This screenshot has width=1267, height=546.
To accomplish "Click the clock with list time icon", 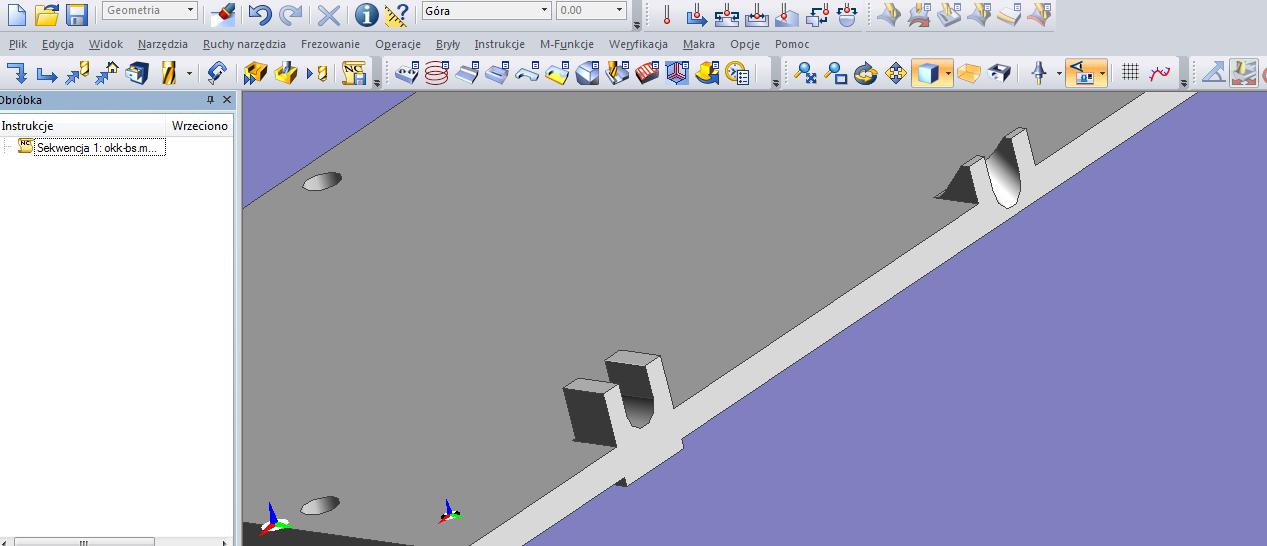I will 738,73.
